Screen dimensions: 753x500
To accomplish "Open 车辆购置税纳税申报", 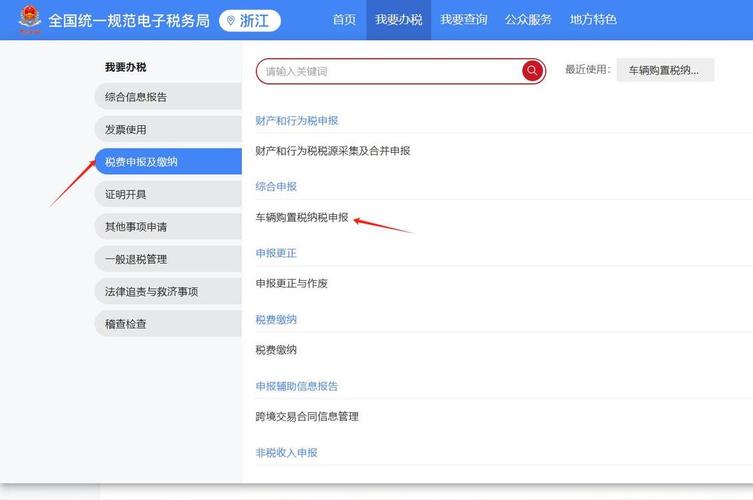I will [302, 217].
